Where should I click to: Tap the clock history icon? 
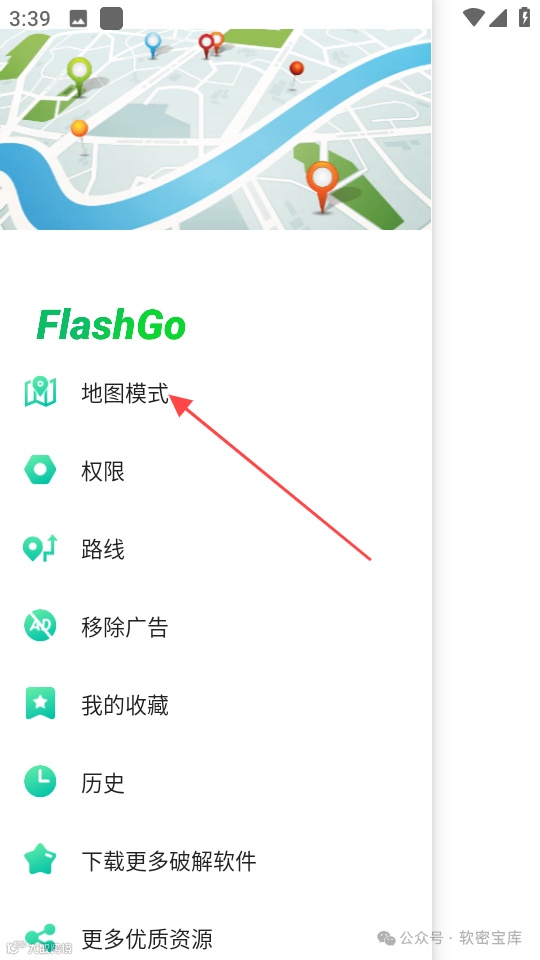[x=40, y=781]
